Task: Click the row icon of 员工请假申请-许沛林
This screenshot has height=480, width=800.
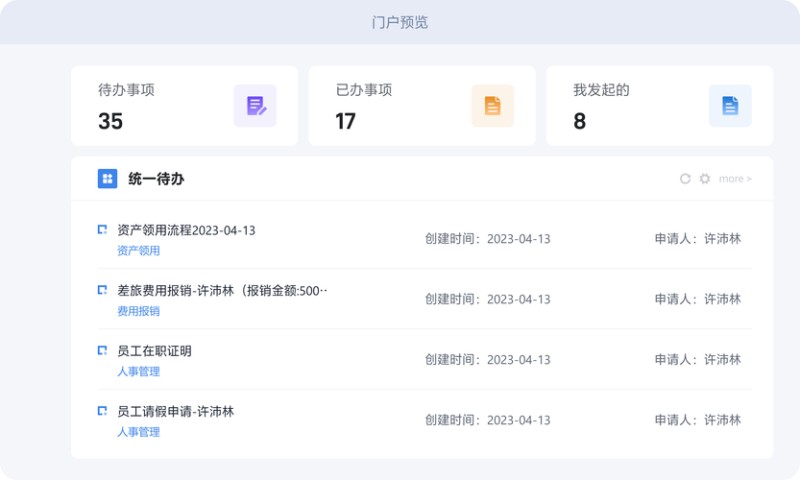Action: (x=102, y=411)
